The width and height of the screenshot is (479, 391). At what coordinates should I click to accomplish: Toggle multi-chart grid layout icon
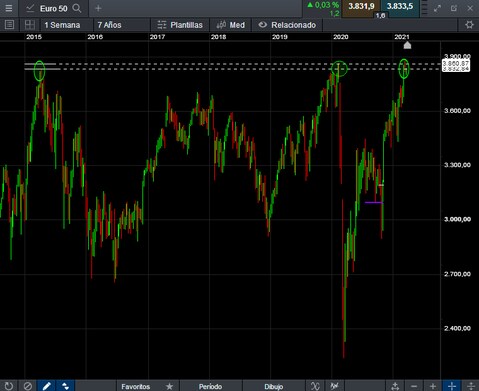[x=30, y=25]
